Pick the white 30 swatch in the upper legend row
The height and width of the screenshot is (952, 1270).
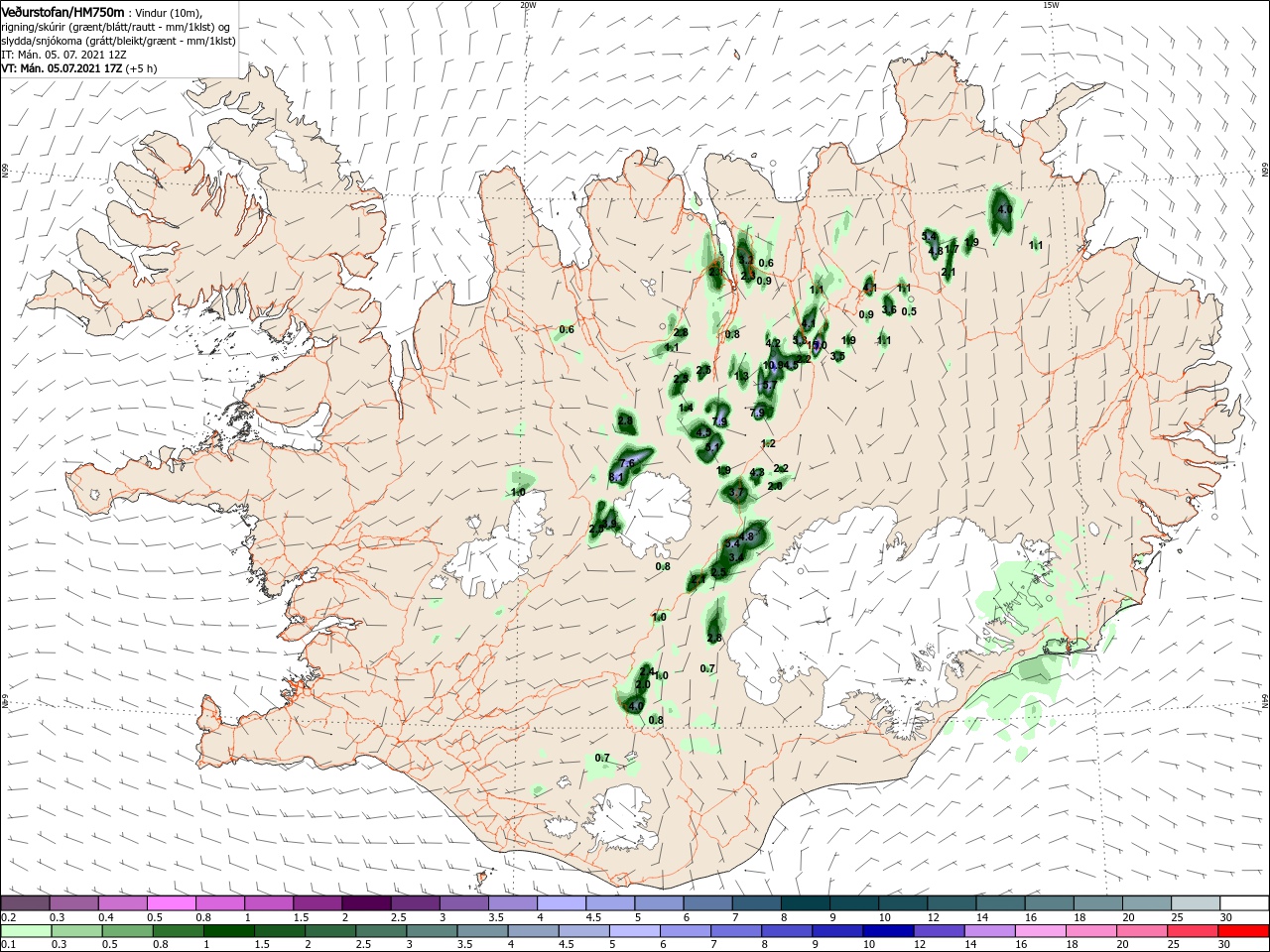pos(1244,903)
